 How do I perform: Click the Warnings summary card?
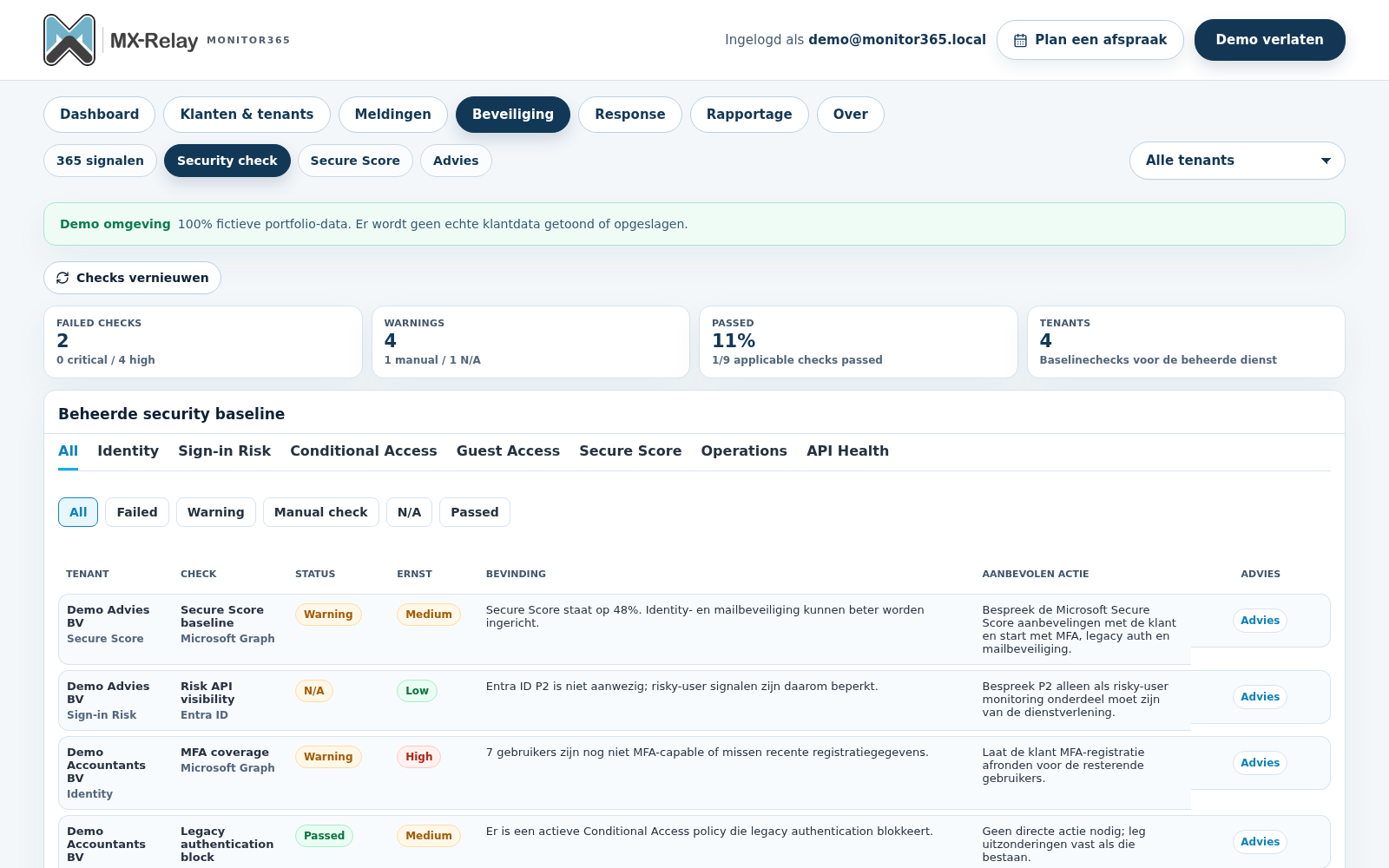(530, 342)
